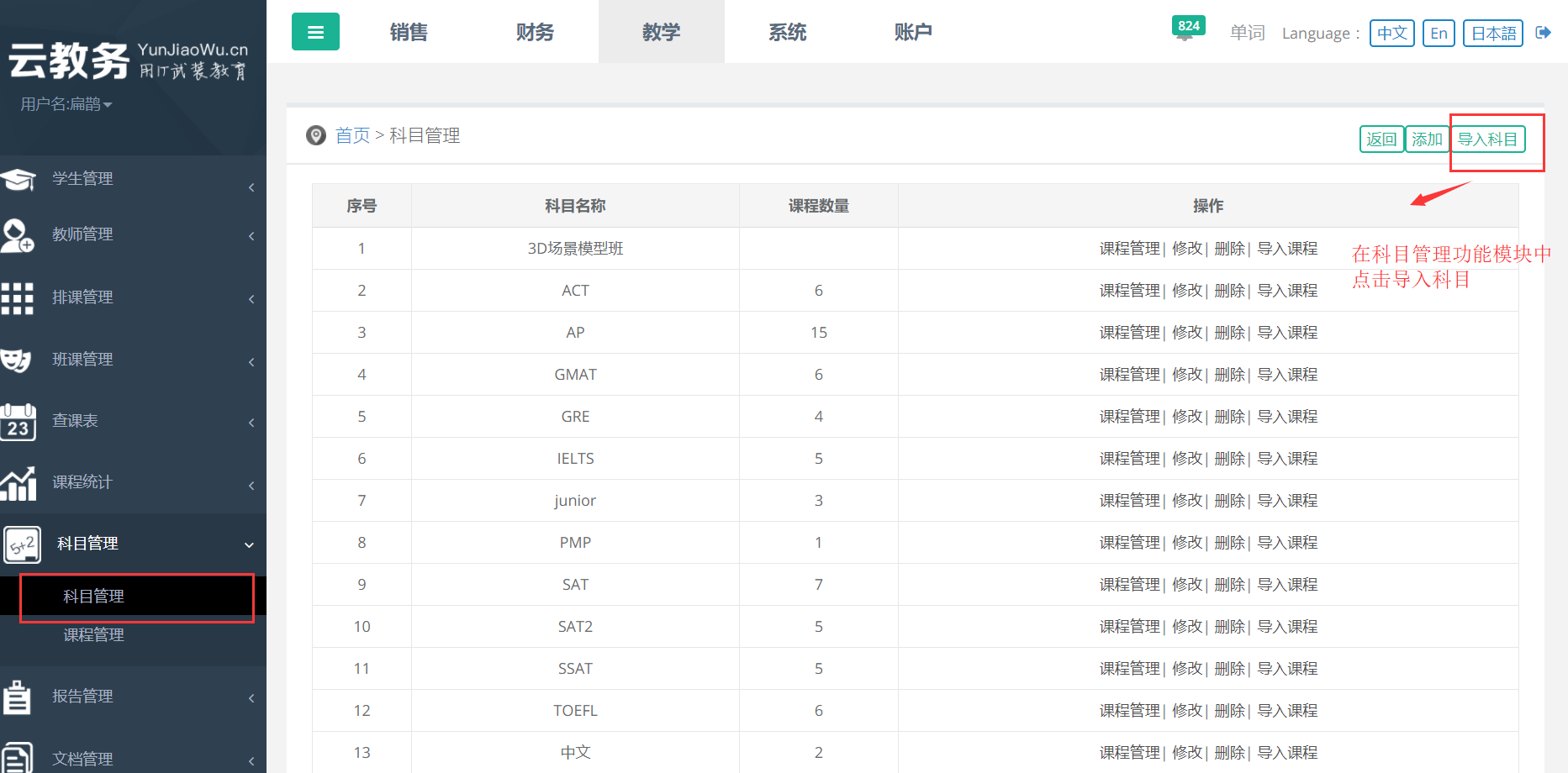The height and width of the screenshot is (773, 1568).
Task: Switch language to En
Action: pos(1439,33)
